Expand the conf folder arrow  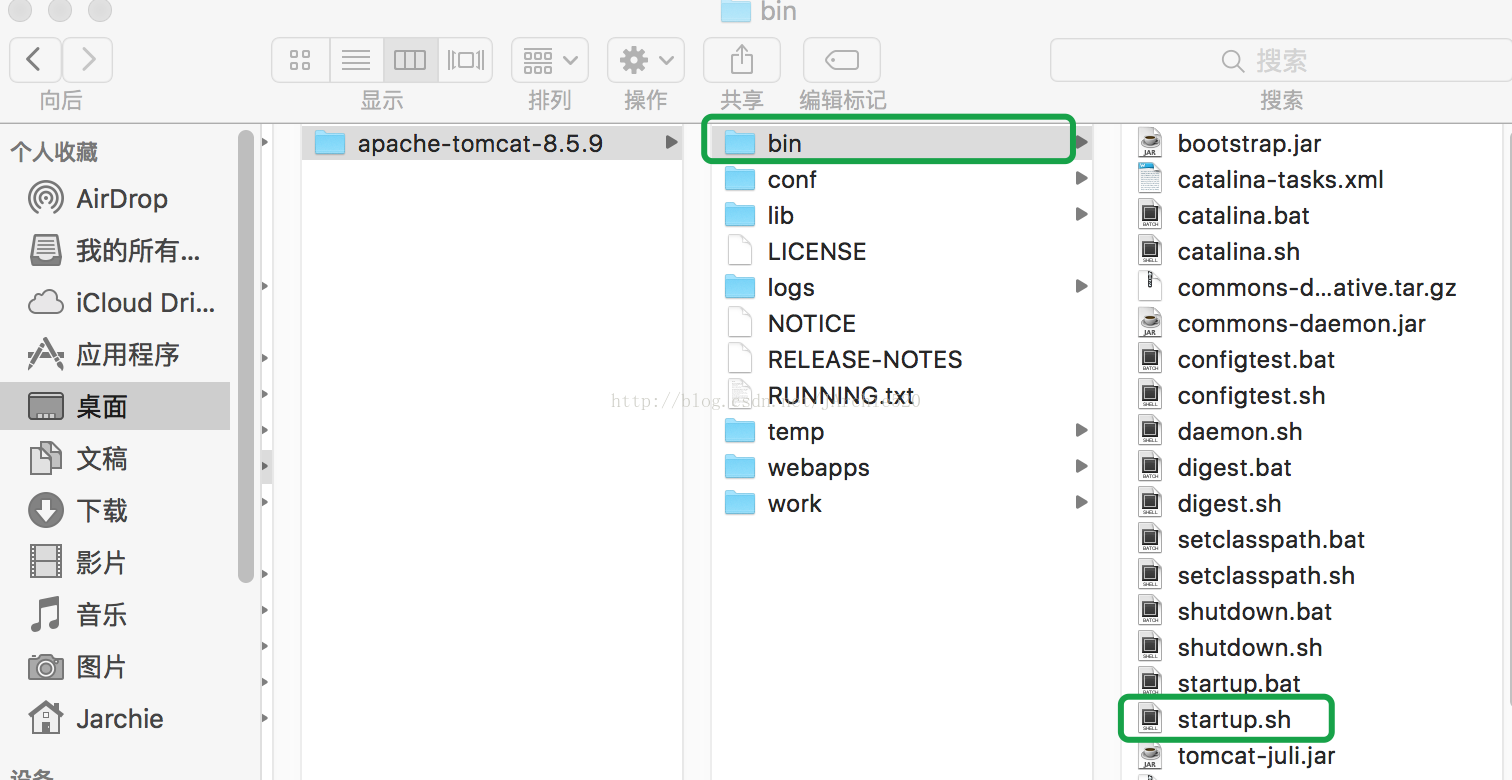tap(1081, 179)
